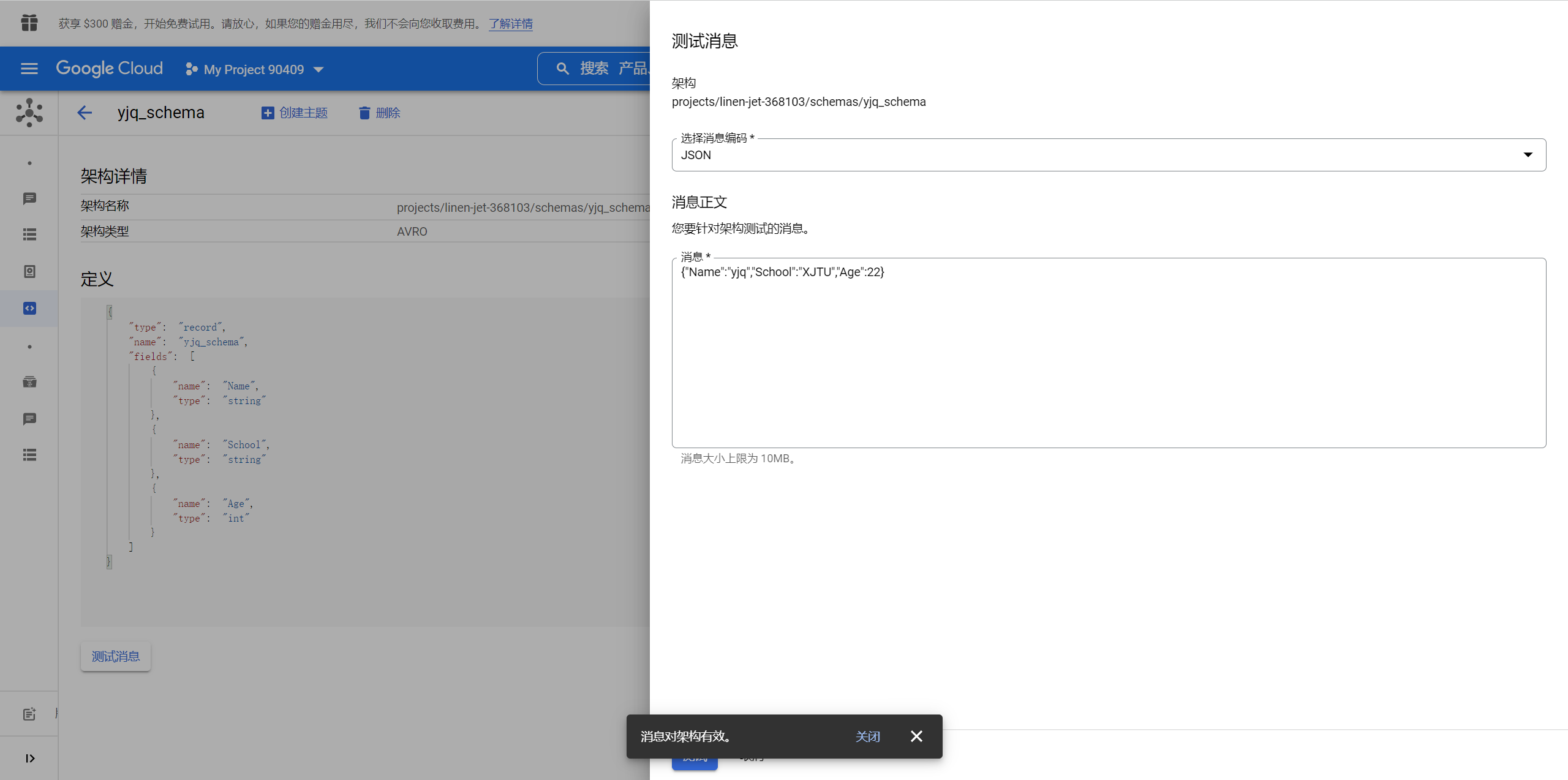Dismiss the snackbar with the X icon

[x=916, y=736]
